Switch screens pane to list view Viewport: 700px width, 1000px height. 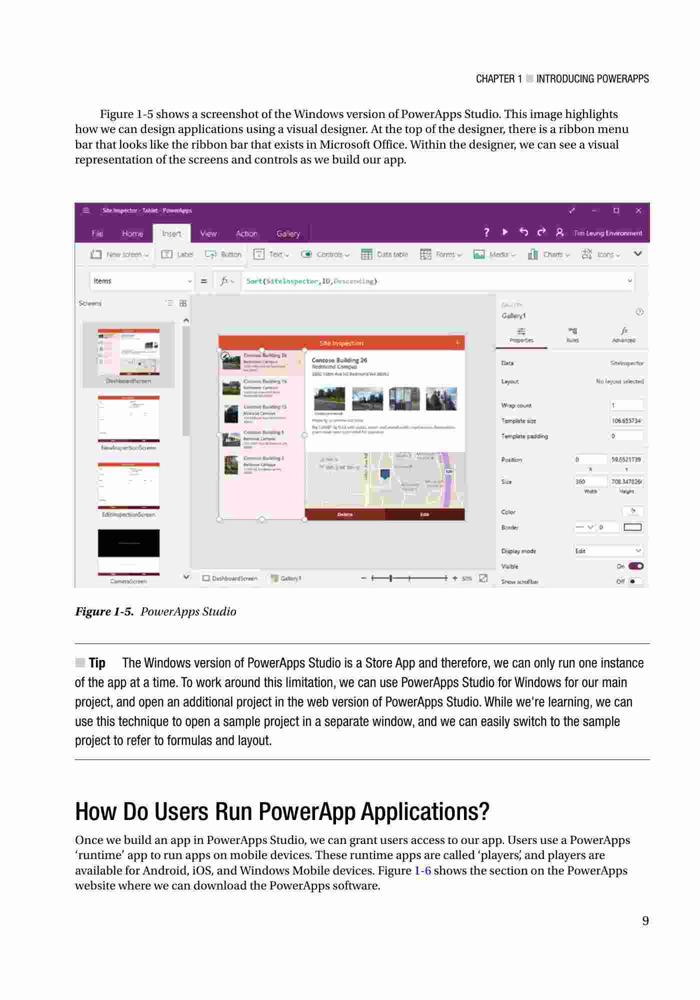click(169, 303)
